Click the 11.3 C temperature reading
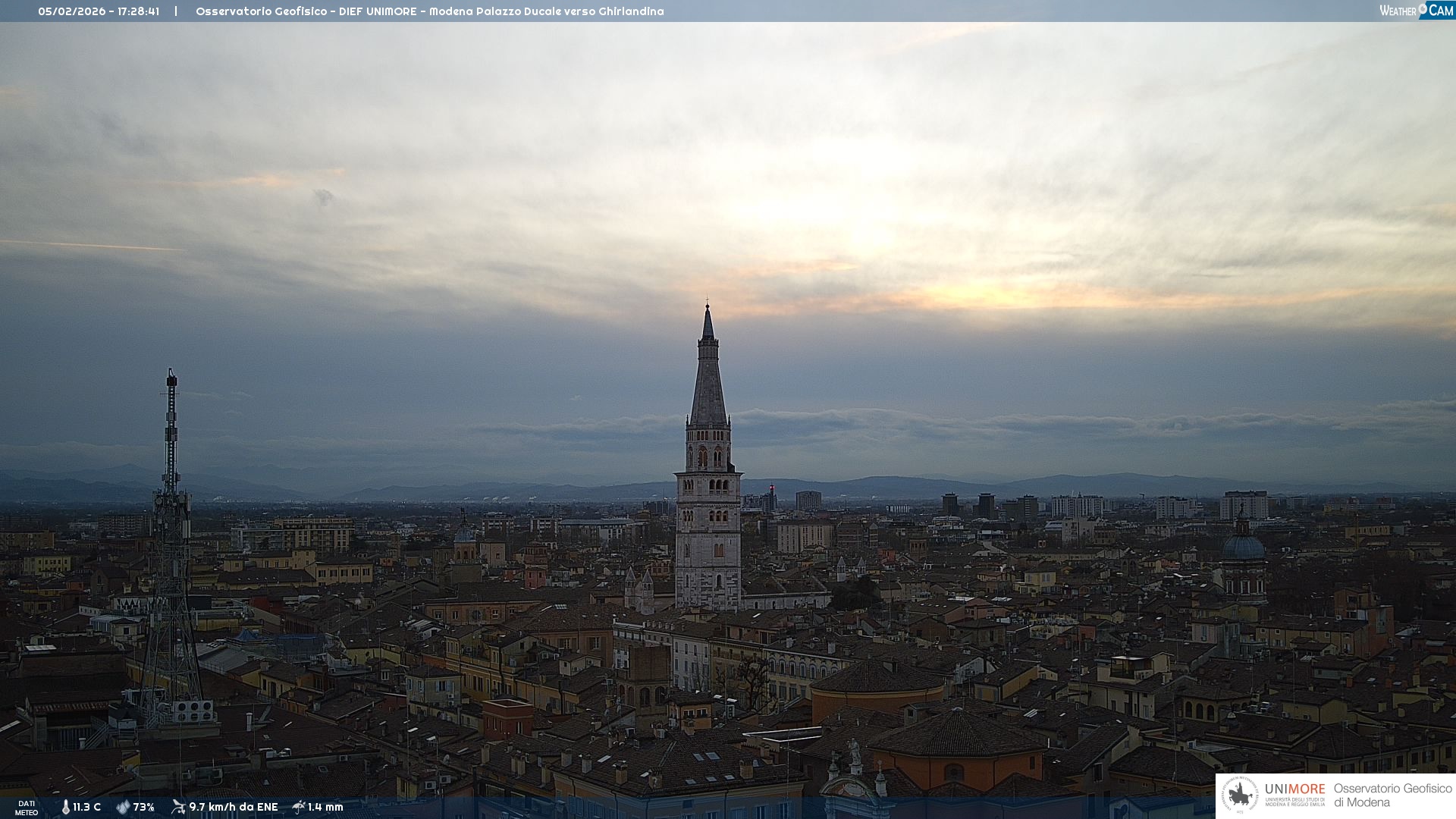This screenshot has height=819, width=1456. (x=87, y=807)
